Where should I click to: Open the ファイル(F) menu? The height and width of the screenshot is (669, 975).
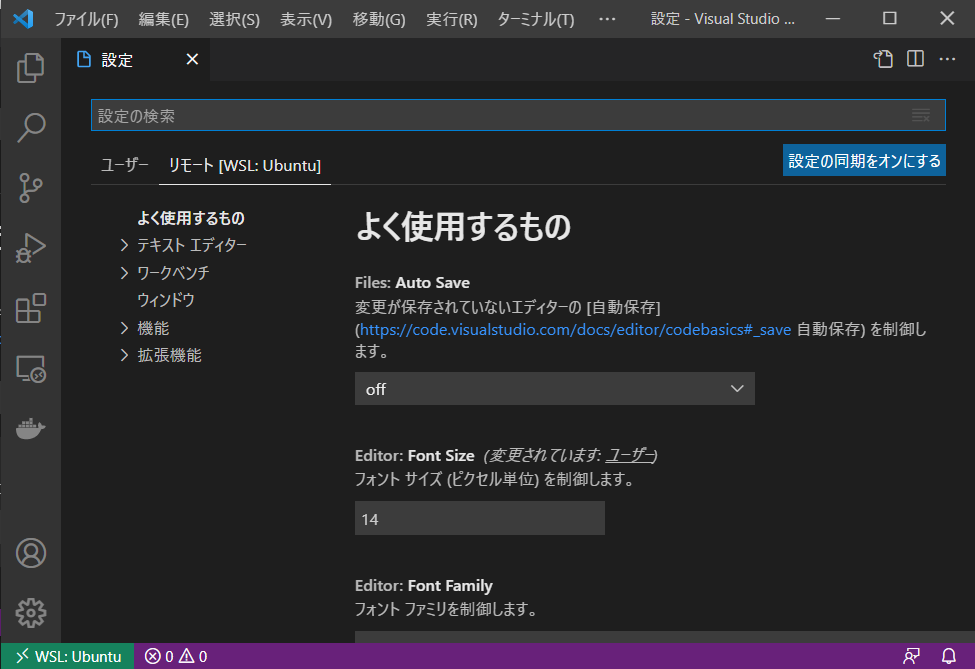point(86,19)
